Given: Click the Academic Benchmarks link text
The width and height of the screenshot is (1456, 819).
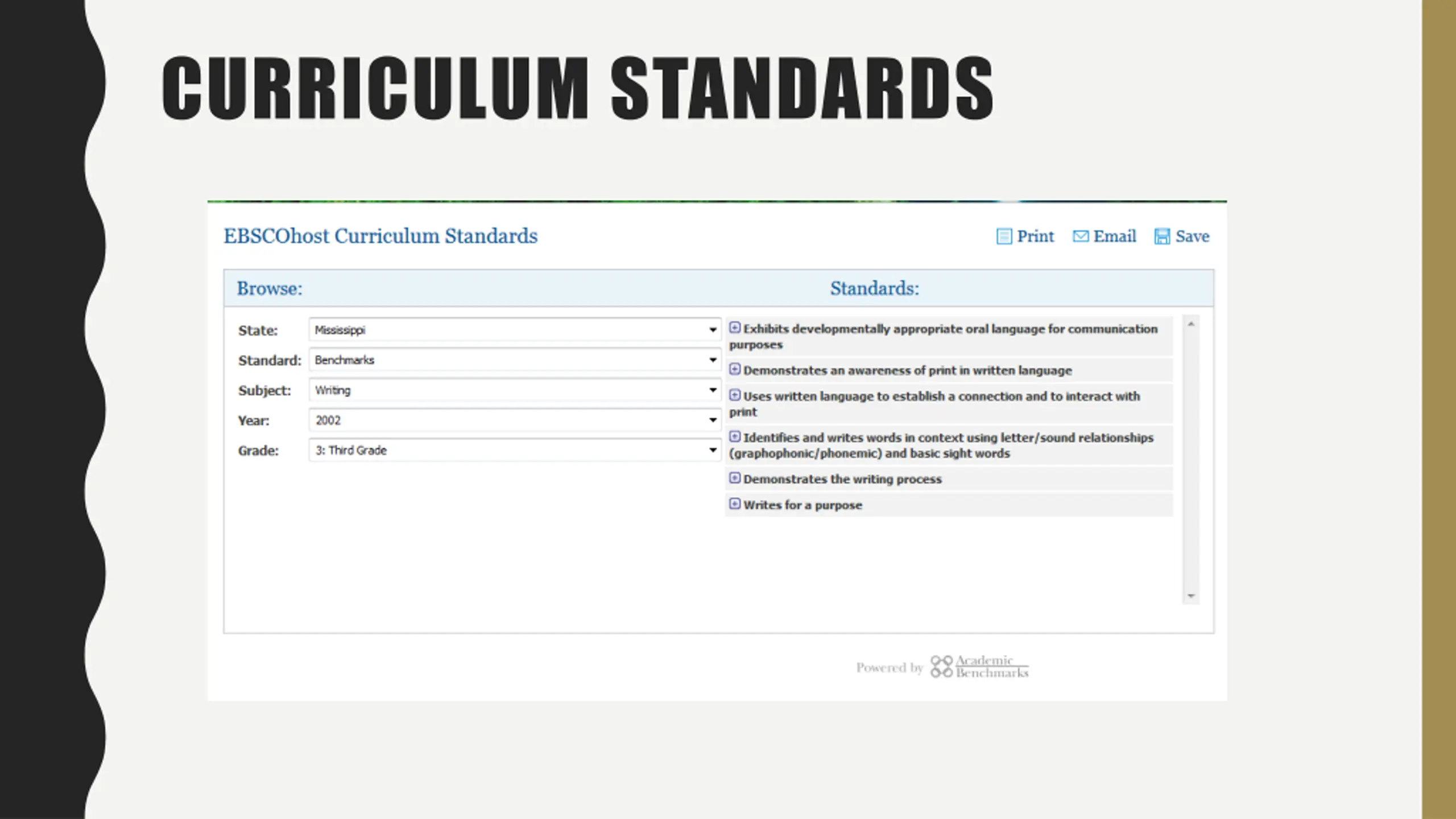Looking at the screenshot, I should pyautogui.click(x=992, y=667).
